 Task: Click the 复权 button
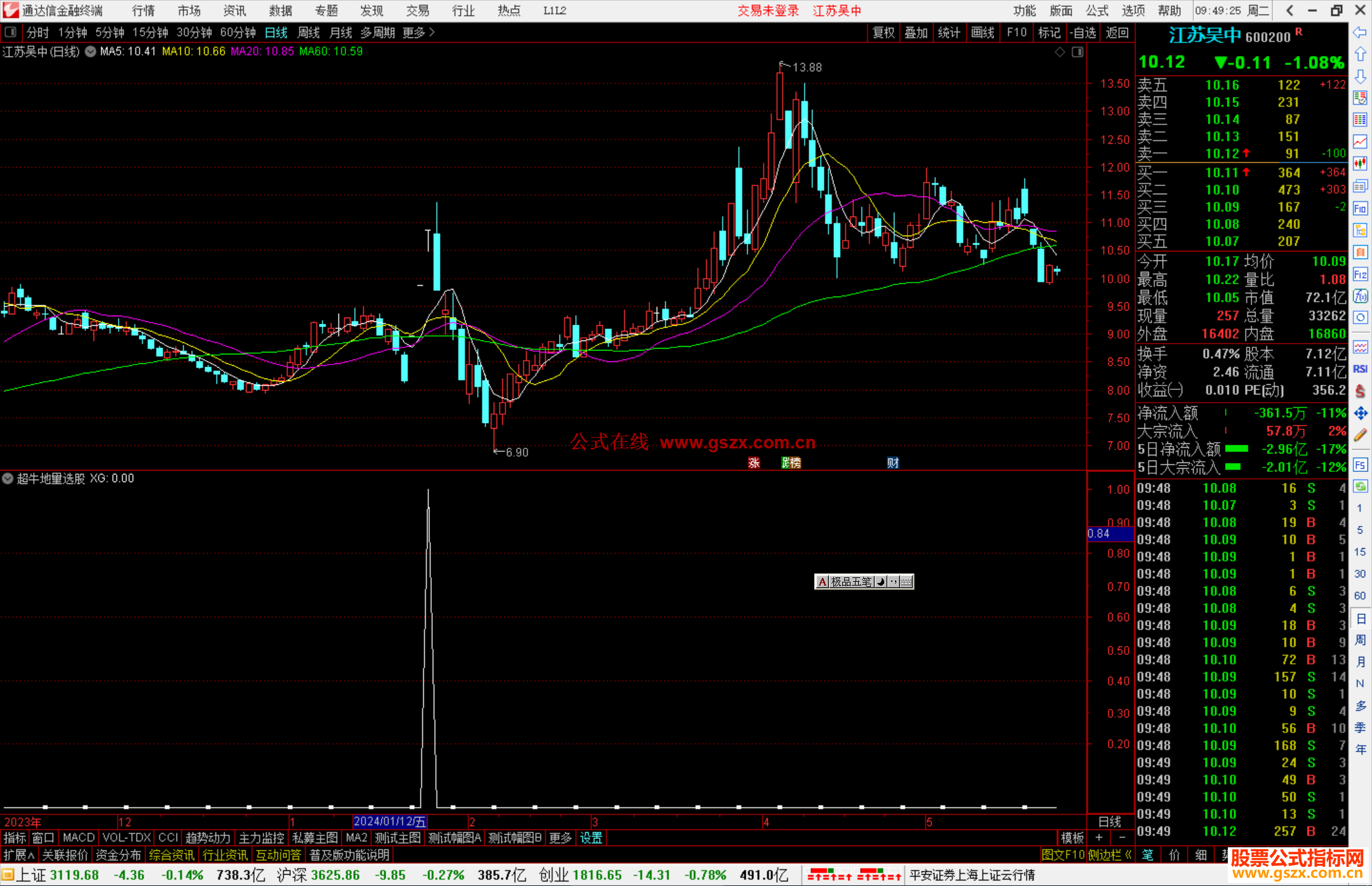[883, 32]
